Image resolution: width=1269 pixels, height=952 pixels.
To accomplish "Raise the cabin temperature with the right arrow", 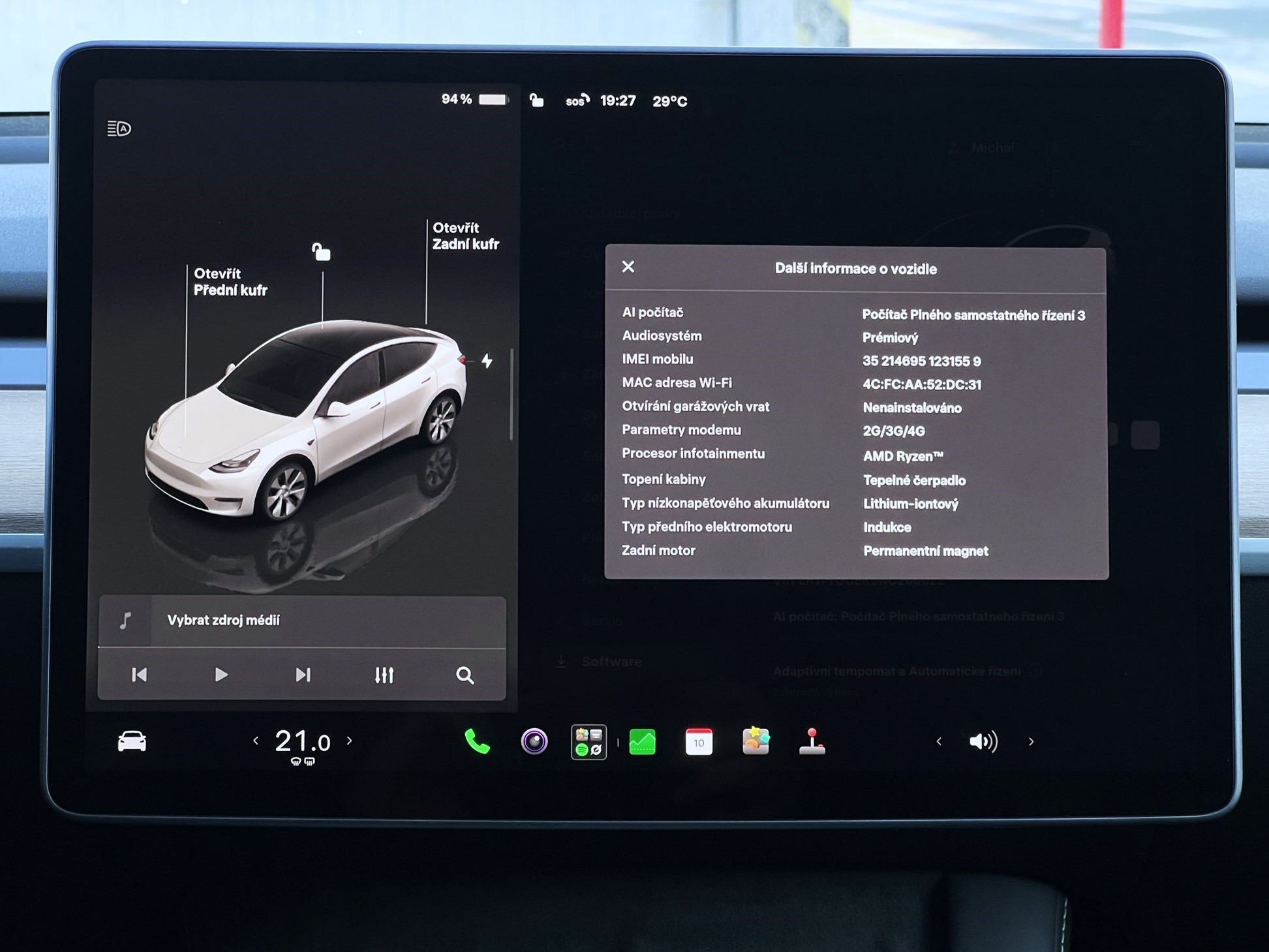I will pos(350,741).
